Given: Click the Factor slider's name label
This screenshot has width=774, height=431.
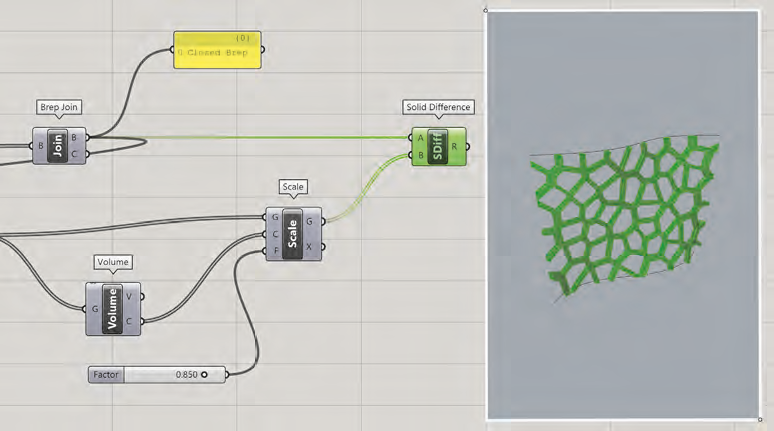Looking at the screenshot, I should (x=105, y=374).
